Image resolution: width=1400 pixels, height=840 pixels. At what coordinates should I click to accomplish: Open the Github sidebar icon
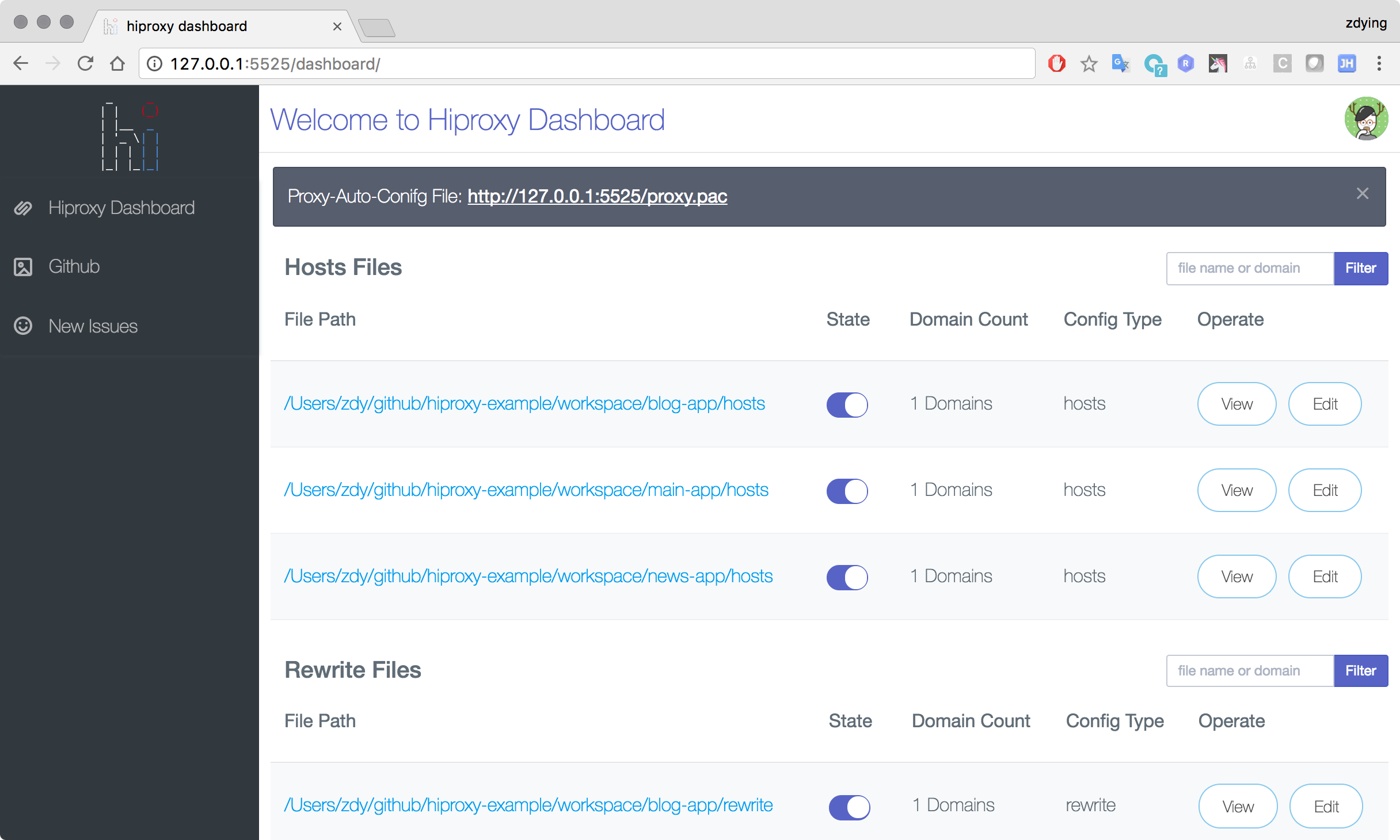(23, 266)
